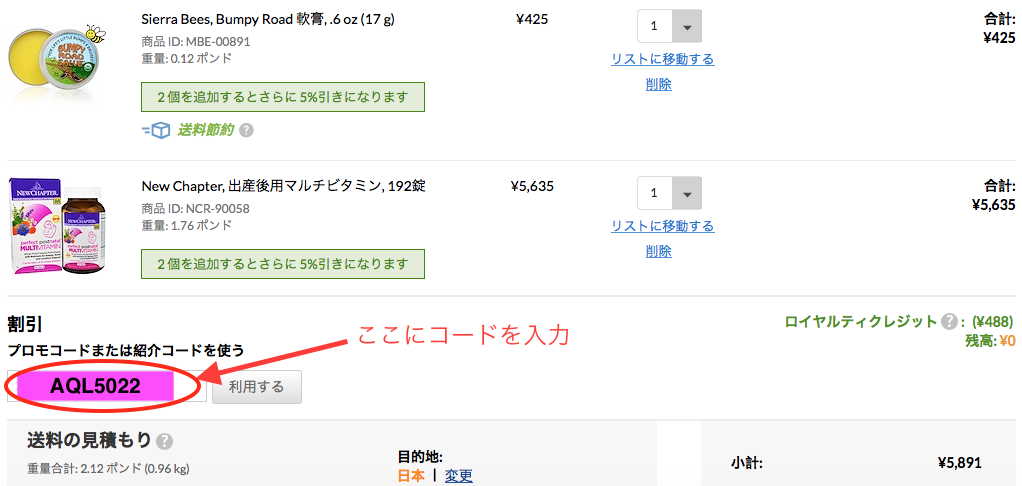Click the promo code input field
The height and width of the screenshot is (486, 1022).
click(x=107, y=386)
